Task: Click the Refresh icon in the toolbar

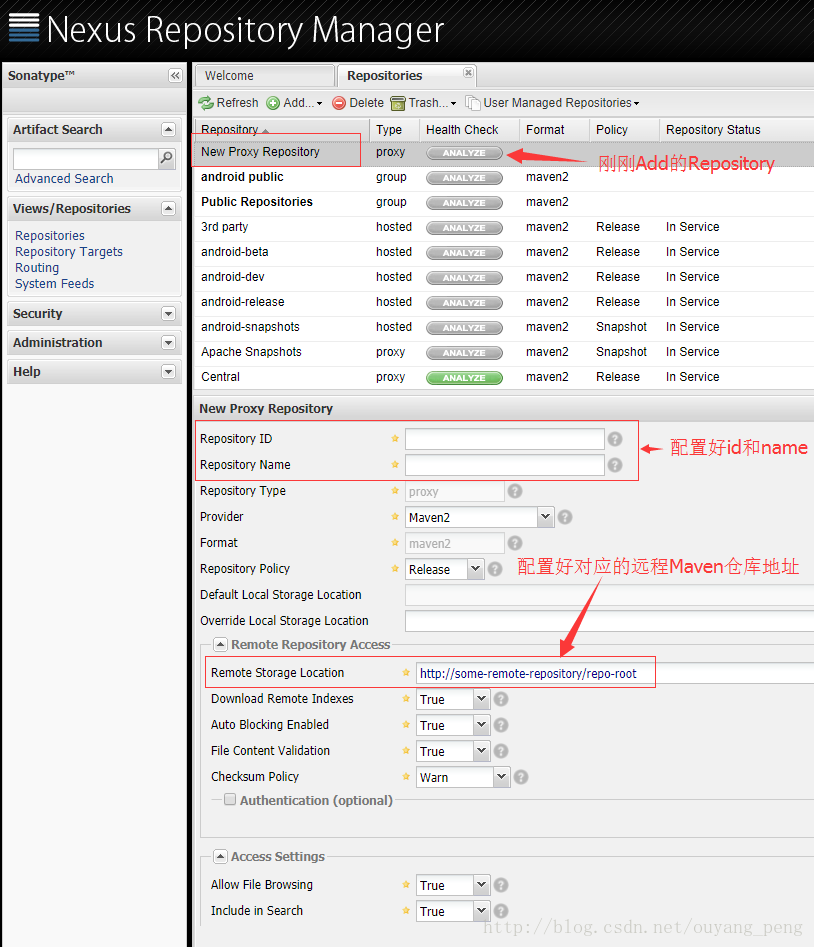Action: tap(206, 103)
